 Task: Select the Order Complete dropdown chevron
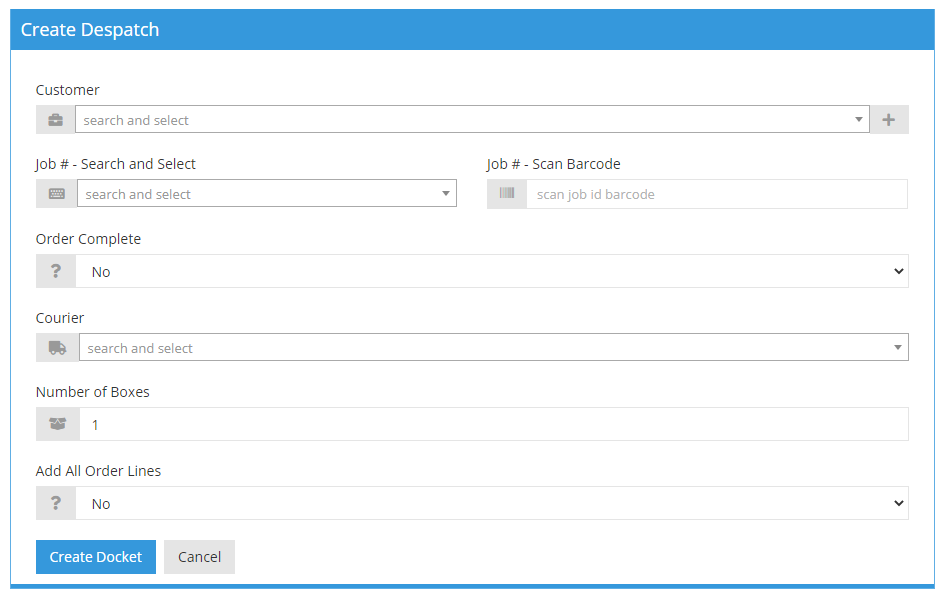897,271
